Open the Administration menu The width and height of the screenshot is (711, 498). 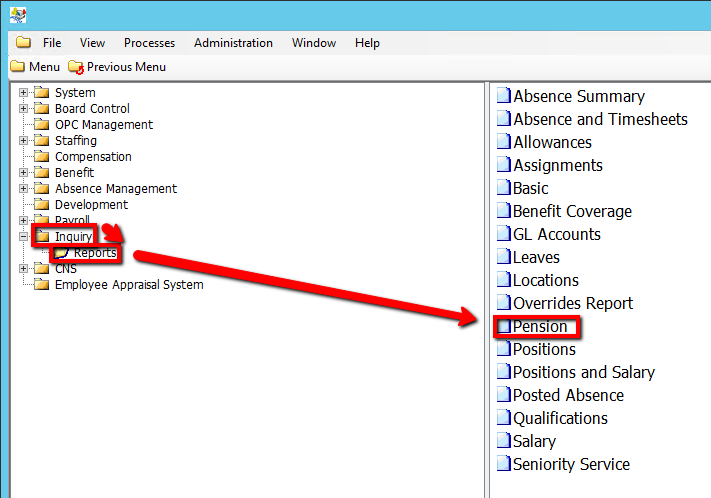(x=233, y=43)
